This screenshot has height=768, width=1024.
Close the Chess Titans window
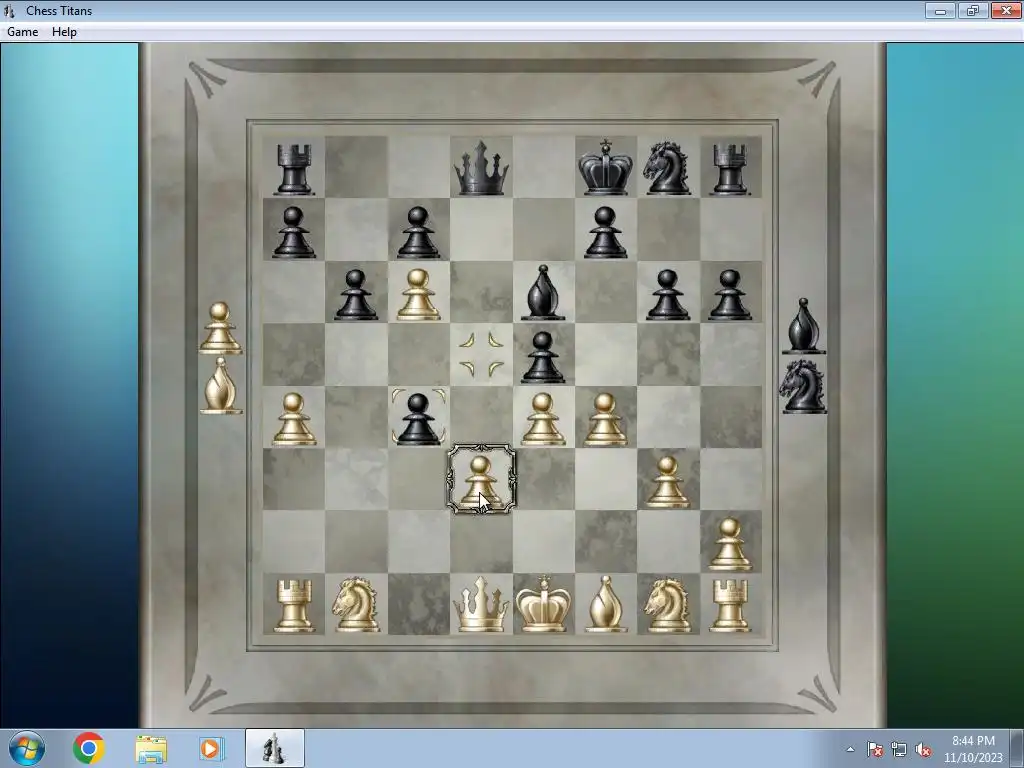1006,10
